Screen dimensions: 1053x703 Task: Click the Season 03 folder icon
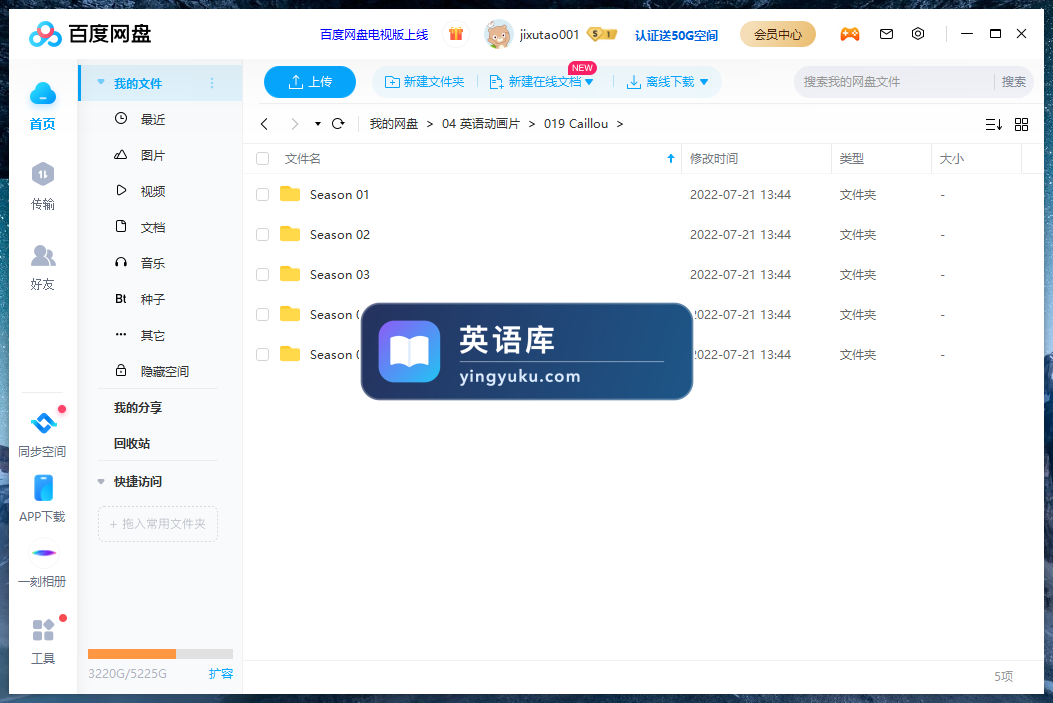point(290,274)
